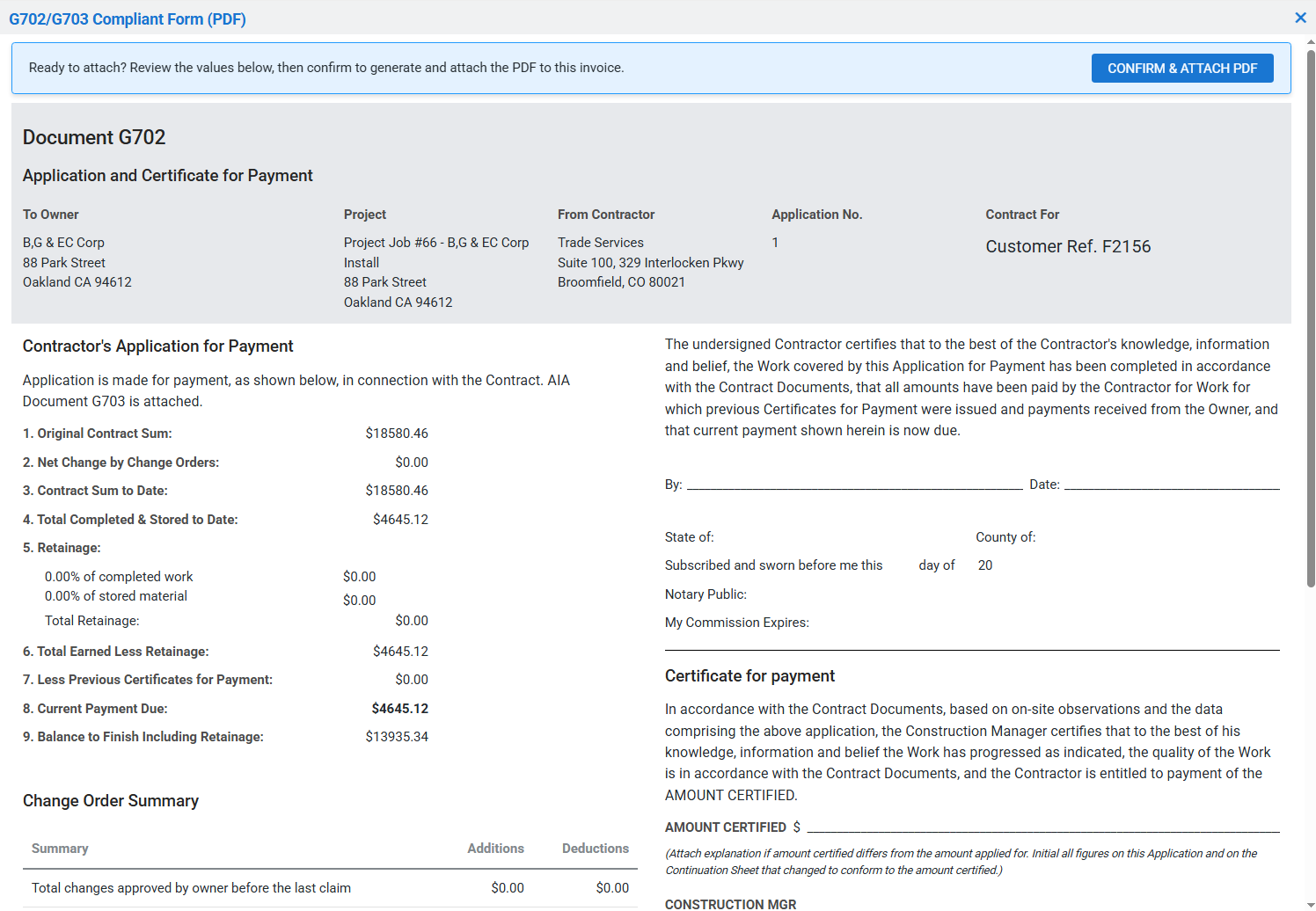This screenshot has height=911, width=1316.
Task: Click Balance to Finish value $13935.34
Action: pyautogui.click(x=397, y=737)
